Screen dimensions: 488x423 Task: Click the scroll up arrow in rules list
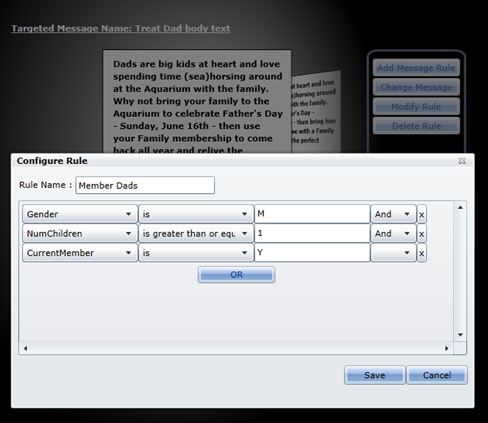pyautogui.click(x=460, y=208)
